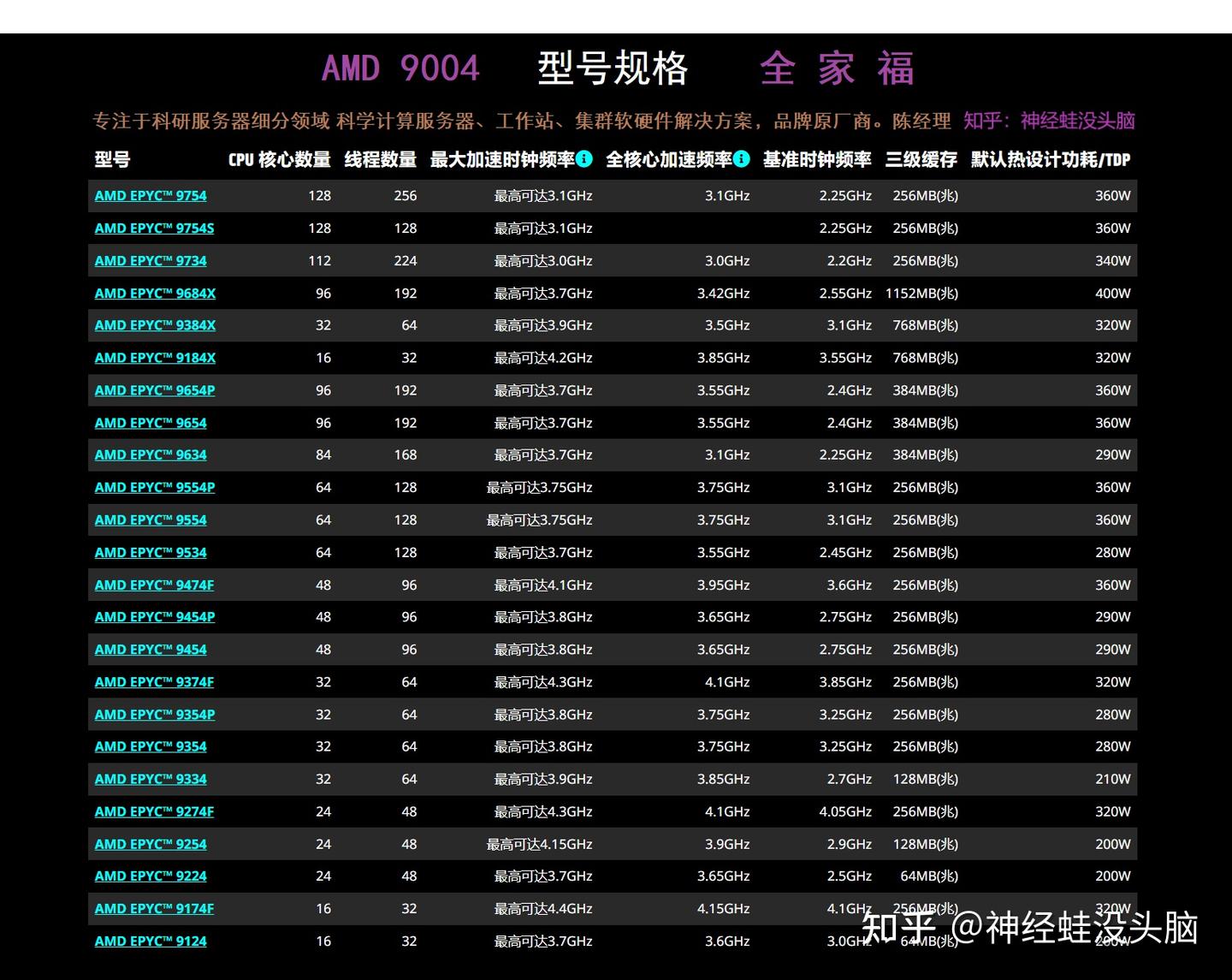Open the AMD EPYC 9754 product link

coord(150,195)
